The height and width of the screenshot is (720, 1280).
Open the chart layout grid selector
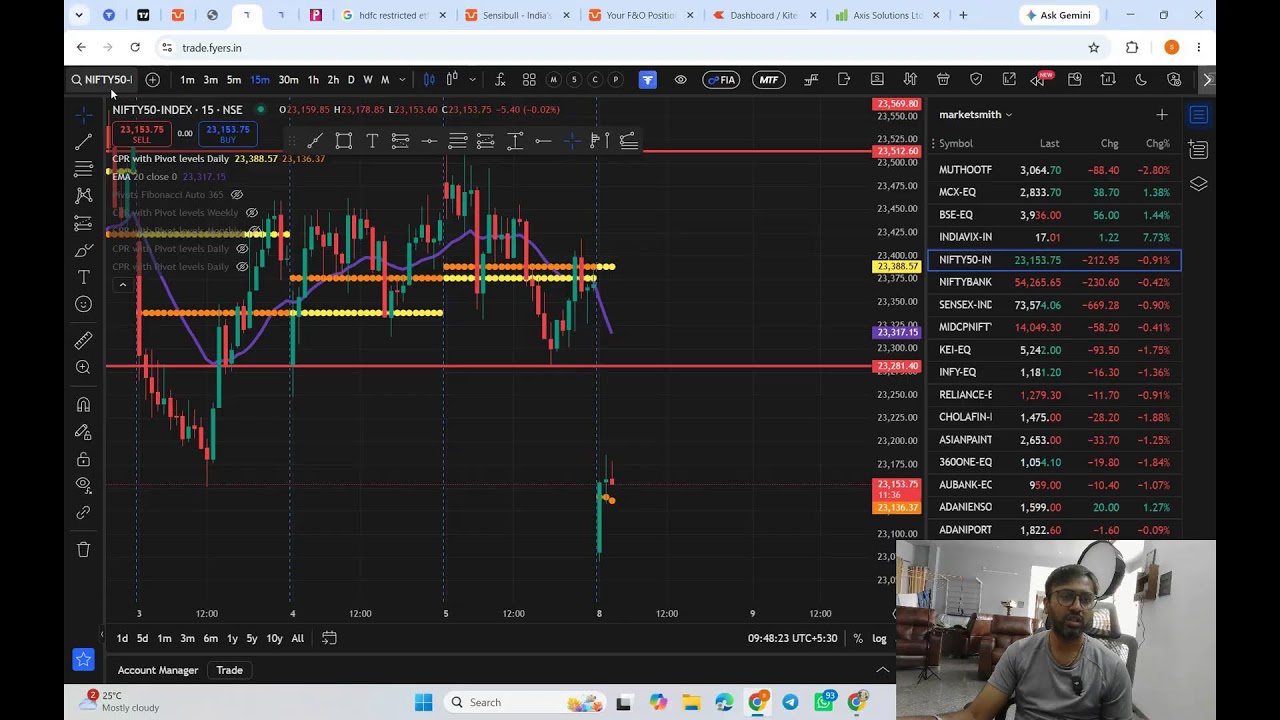click(529, 80)
